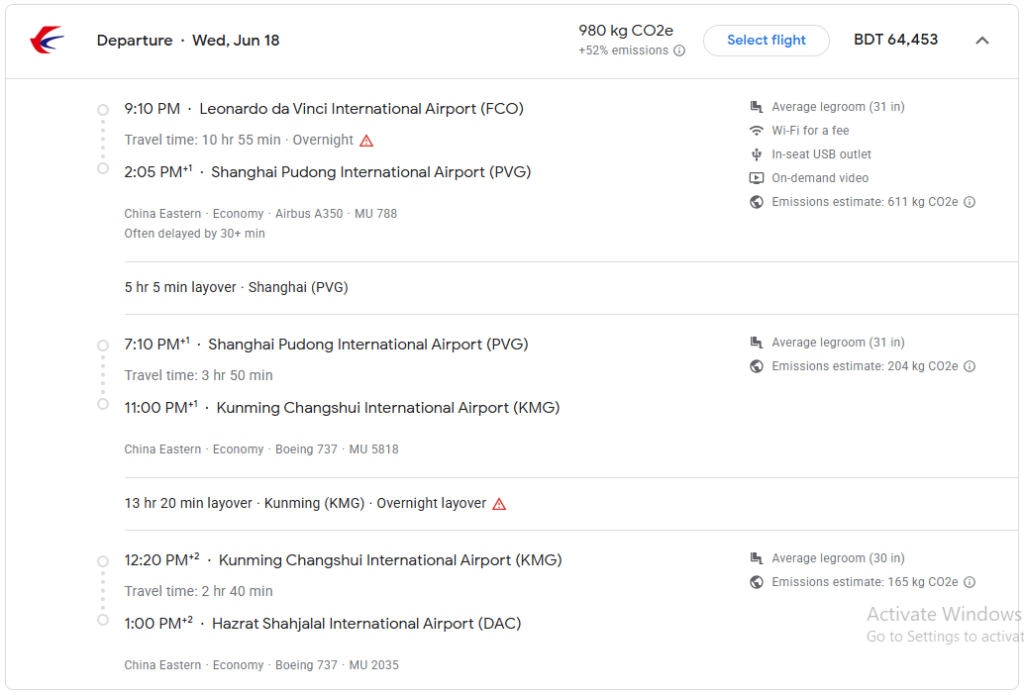Image resolution: width=1024 pixels, height=695 pixels.
Task: Click warning triangle beside Overnight layover
Action: coord(499,504)
